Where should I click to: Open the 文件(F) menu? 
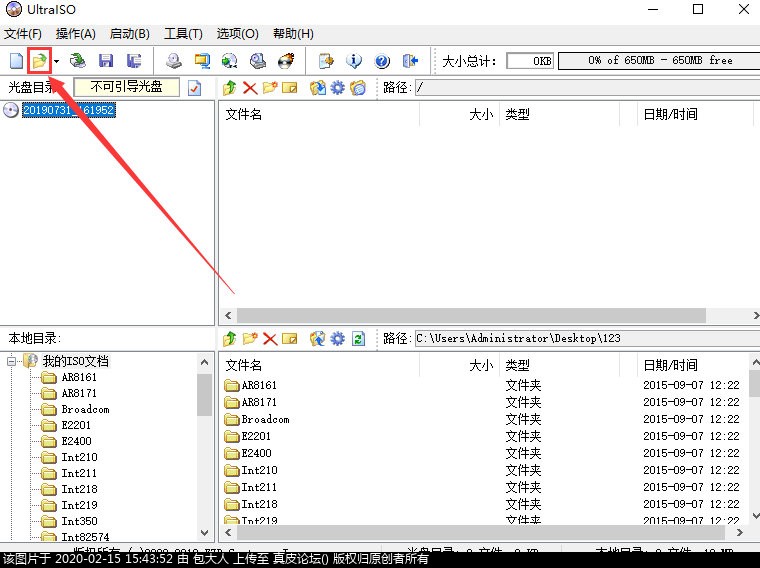click(x=23, y=34)
